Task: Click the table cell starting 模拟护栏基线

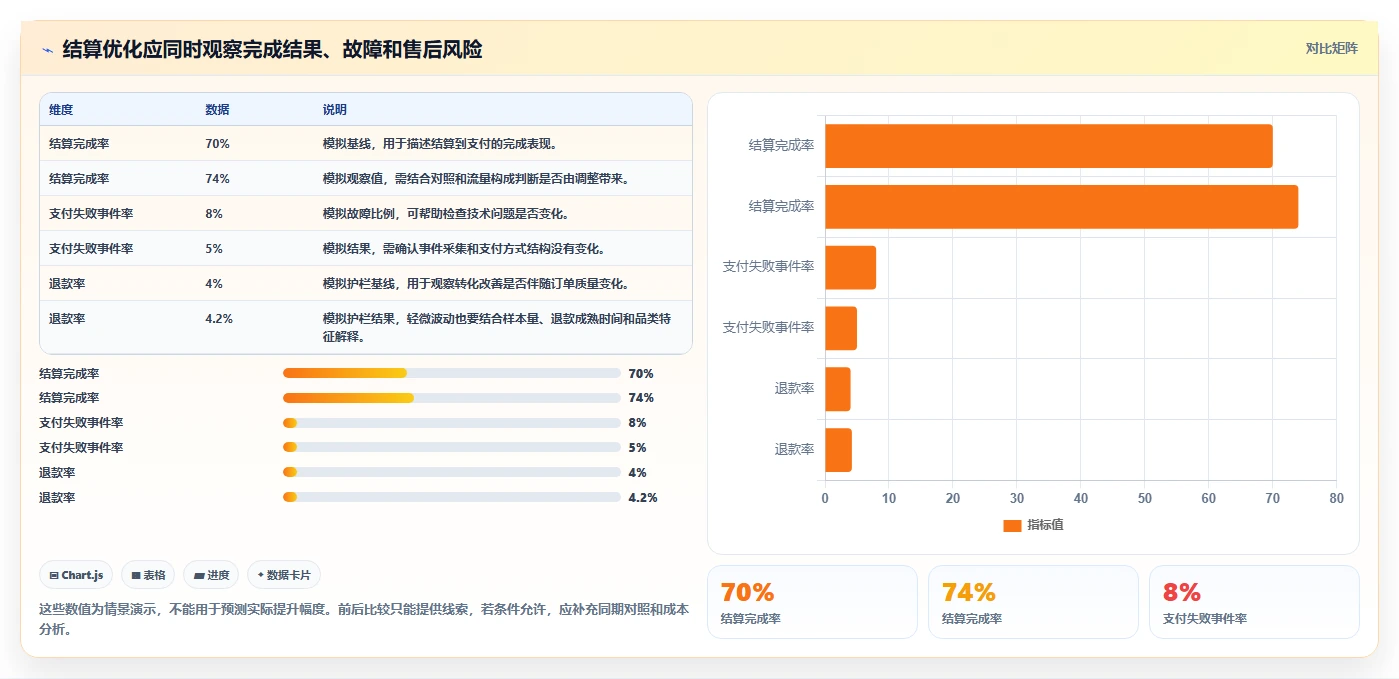Action: (x=503, y=283)
